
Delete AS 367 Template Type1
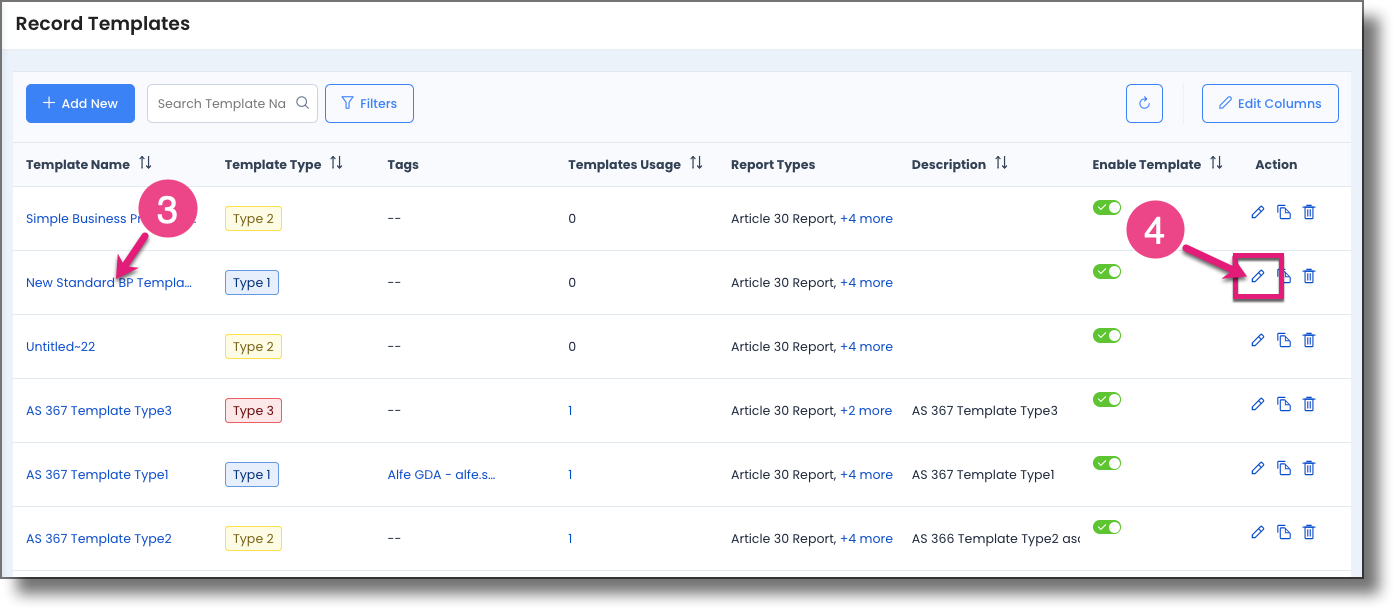coord(1309,468)
